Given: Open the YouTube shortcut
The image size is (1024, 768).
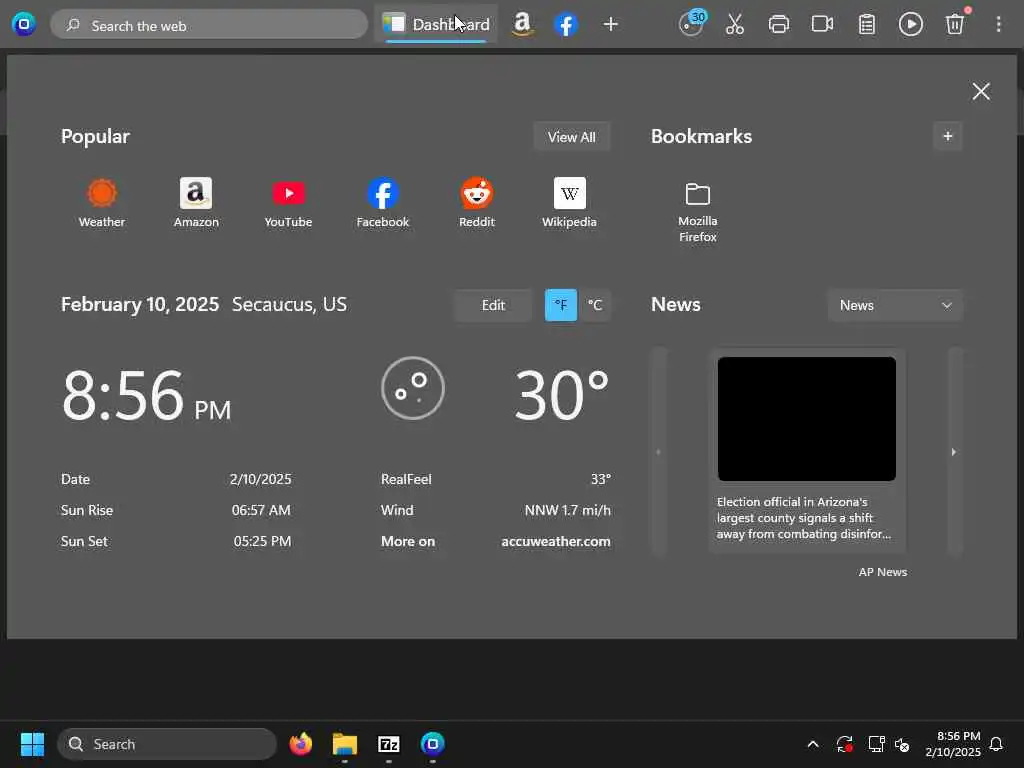Looking at the screenshot, I should point(288,203).
